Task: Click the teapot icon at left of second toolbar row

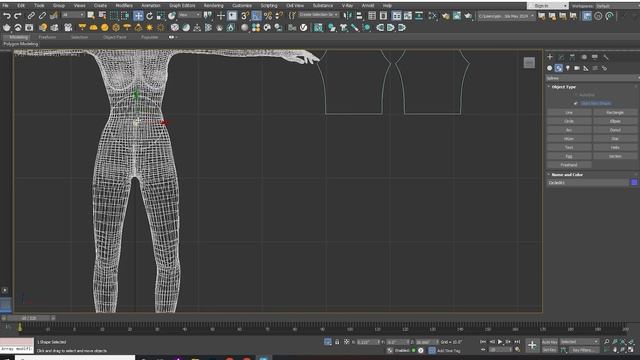Action: pos(7,27)
